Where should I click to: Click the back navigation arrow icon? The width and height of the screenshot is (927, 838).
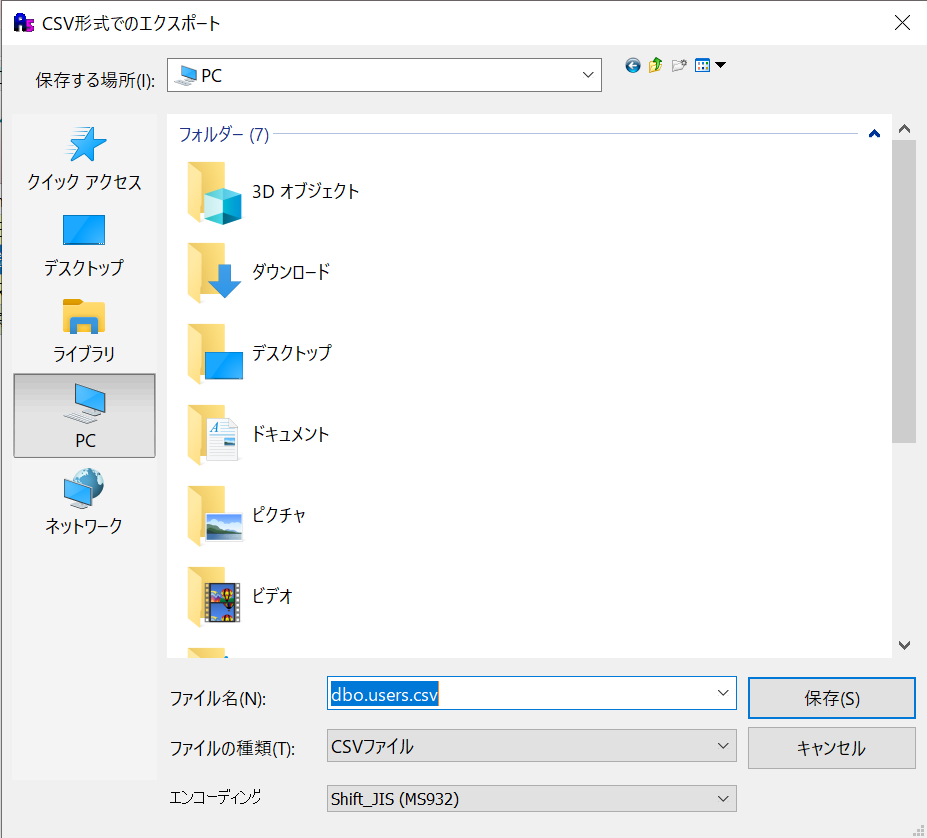[x=633, y=65]
